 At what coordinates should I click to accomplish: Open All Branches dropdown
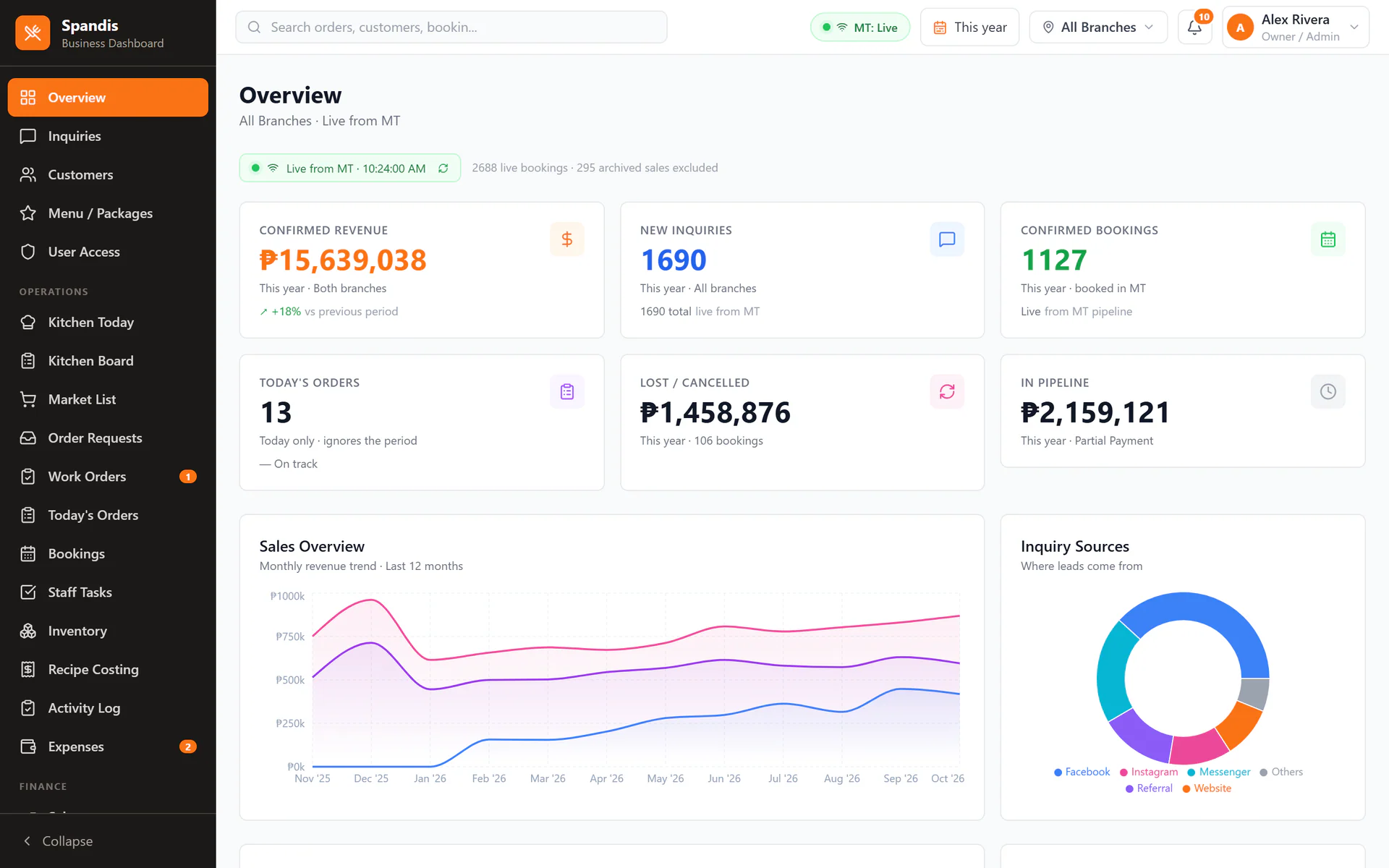(x=1098, y=27)
